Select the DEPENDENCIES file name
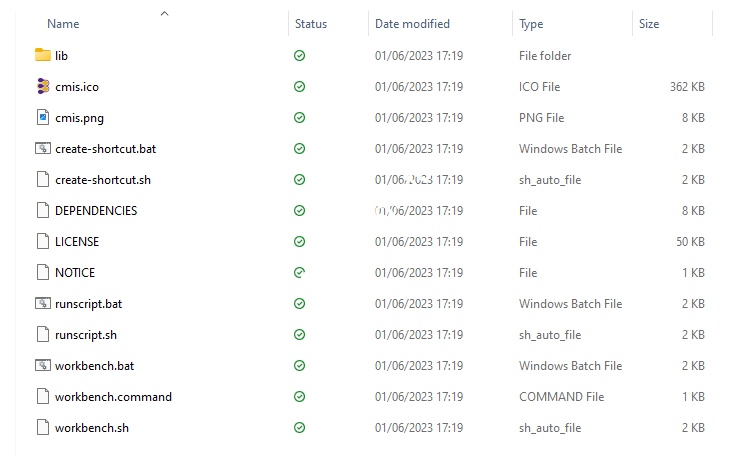The image size is (739, 456). 96,210
